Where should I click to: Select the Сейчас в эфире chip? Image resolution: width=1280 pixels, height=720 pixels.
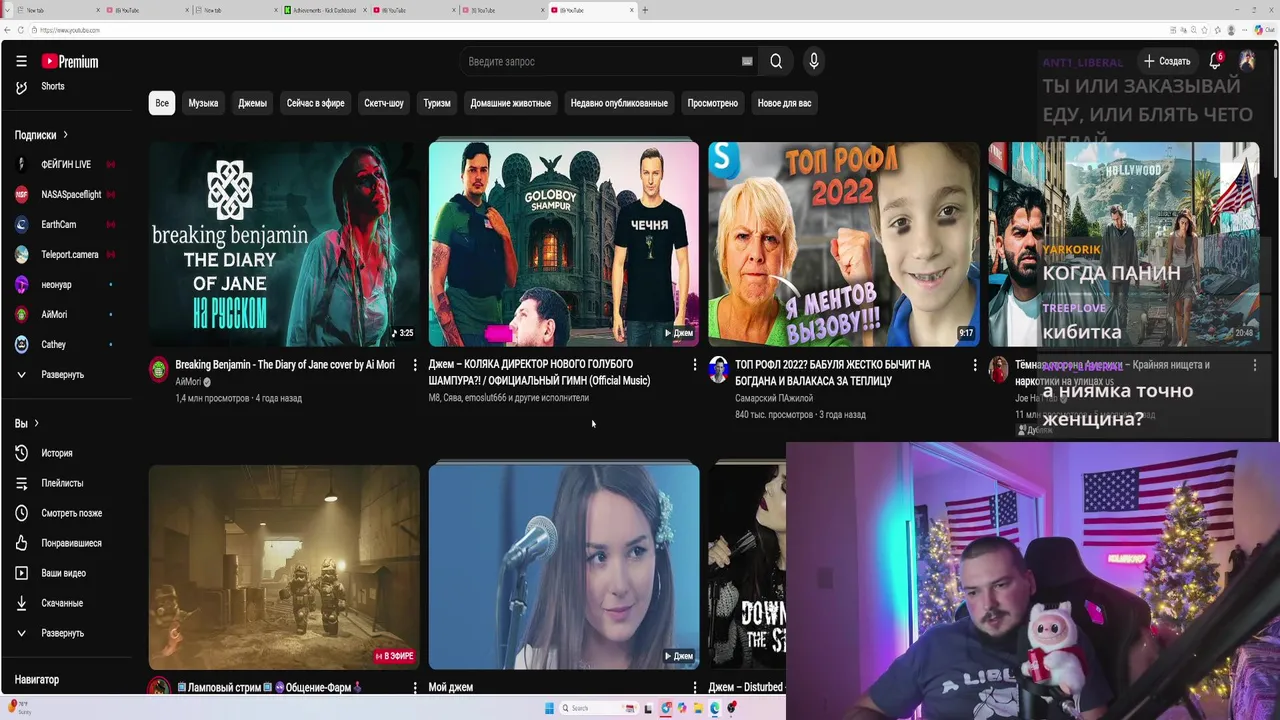(315, 103)
